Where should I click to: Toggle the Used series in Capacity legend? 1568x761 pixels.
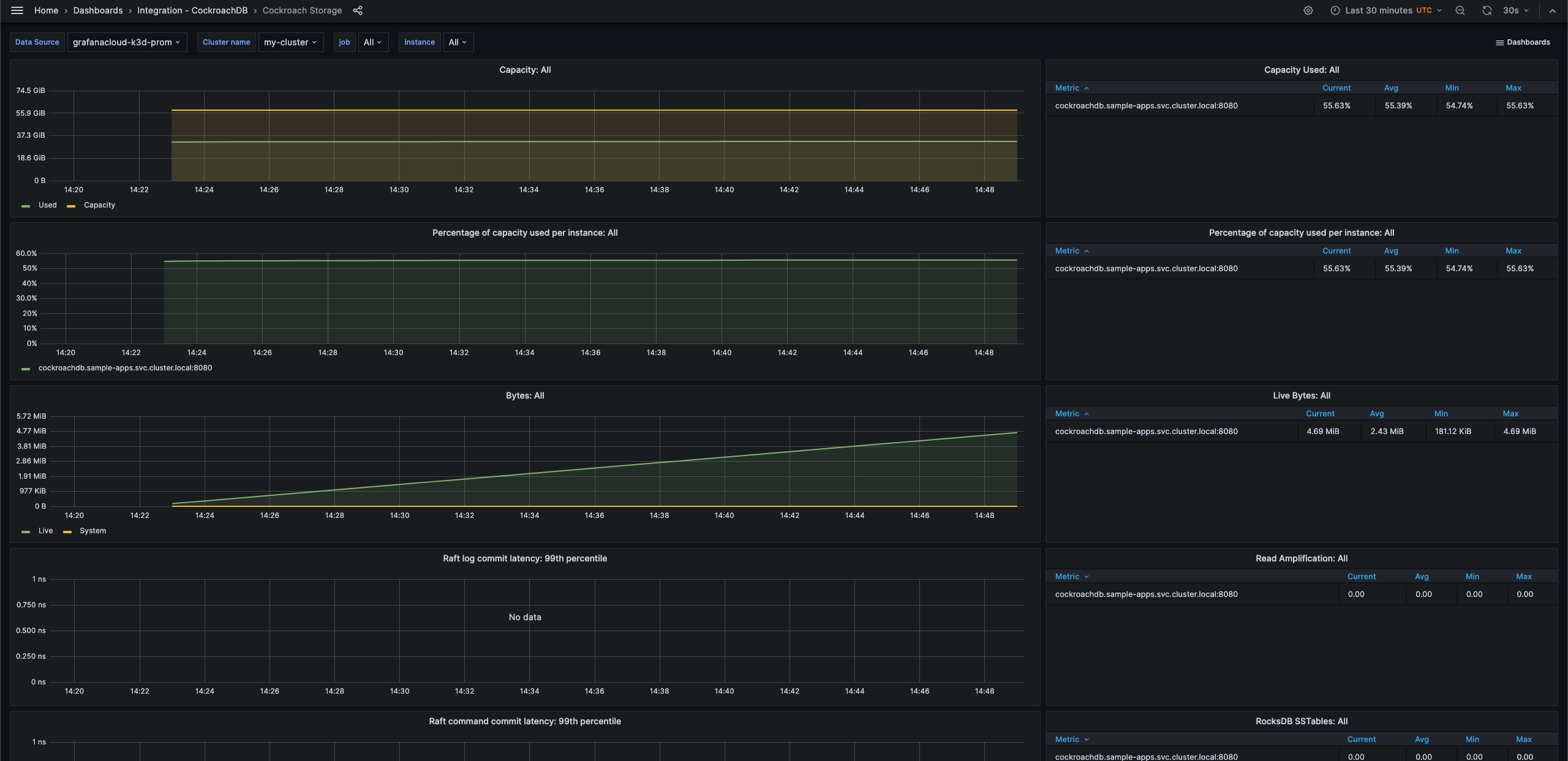pos(47,205)
